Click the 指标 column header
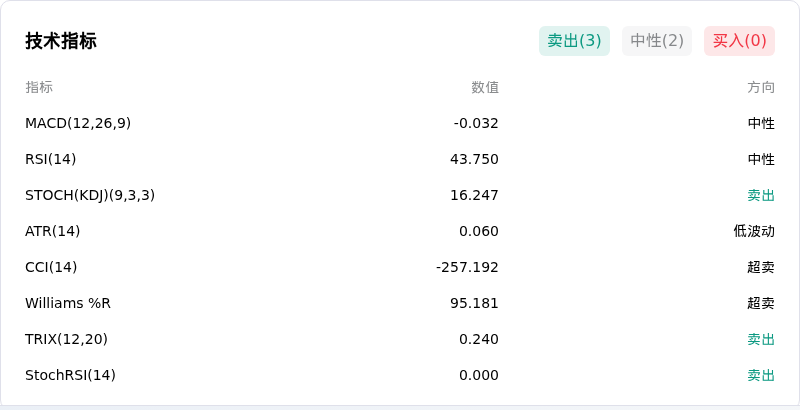800x410 pixels. (39, 87)
